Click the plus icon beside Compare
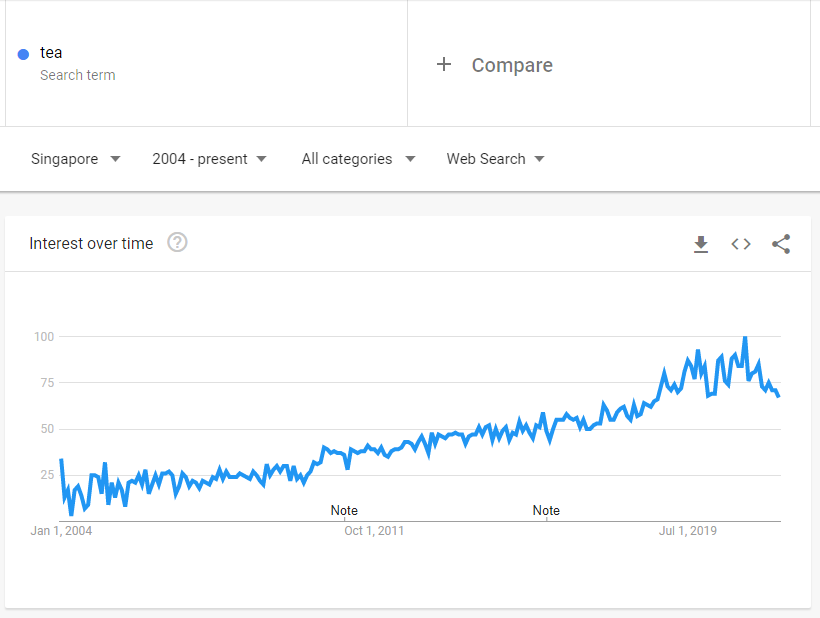820x618 pixels. [444, 65]
